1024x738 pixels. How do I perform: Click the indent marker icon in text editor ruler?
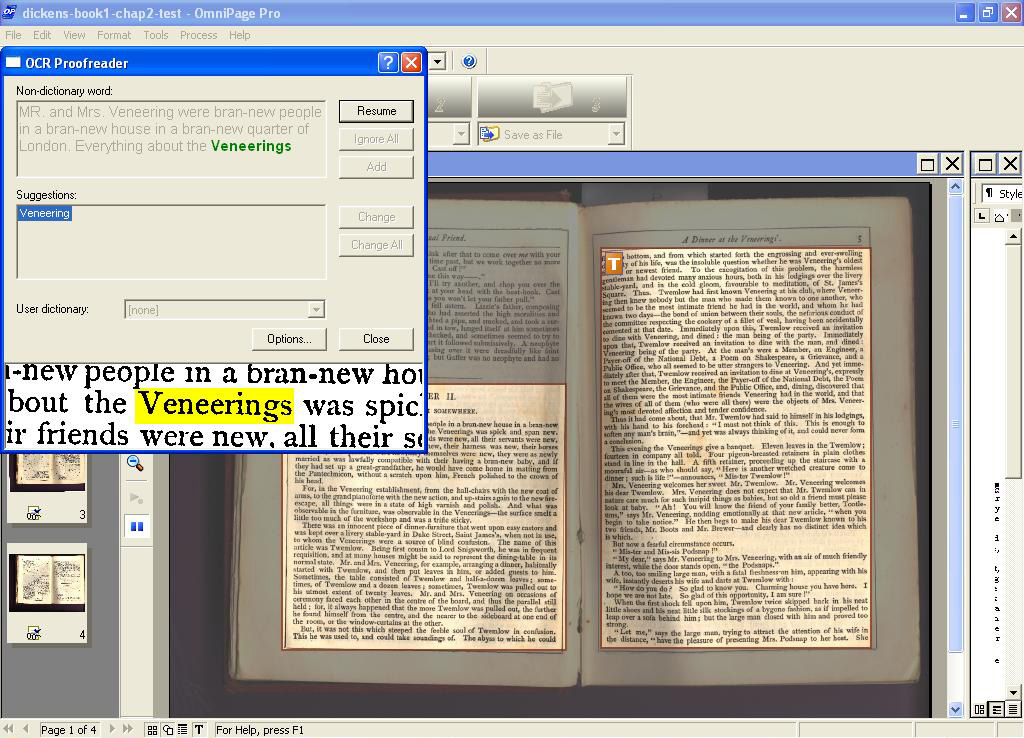click(x=1000, y=217)
